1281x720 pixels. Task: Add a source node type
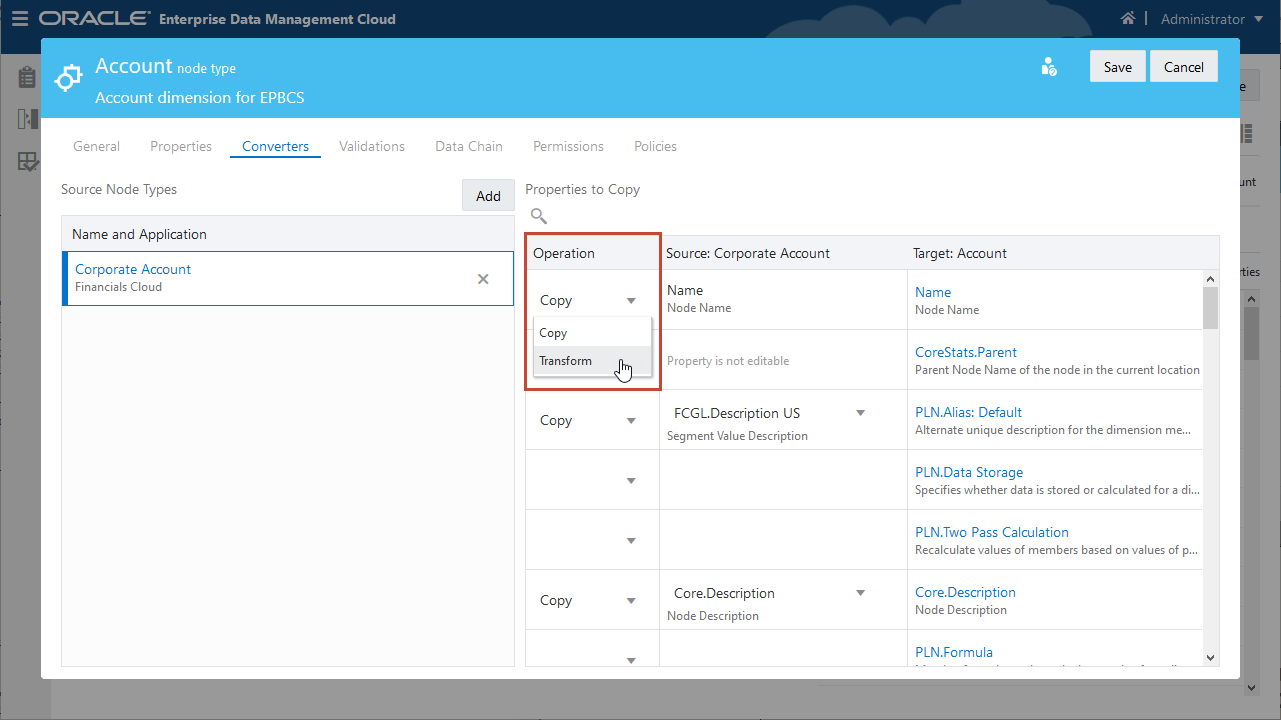click(x=488, y=196)
